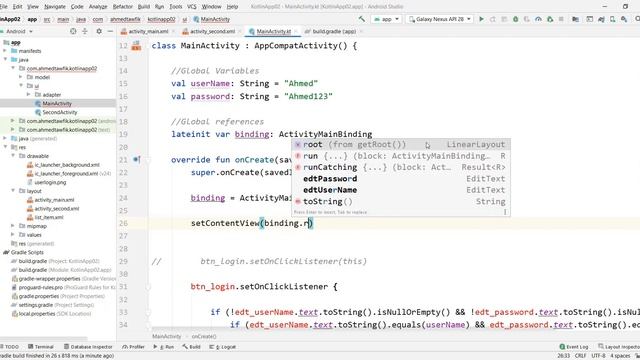Viewport: 640px width, 360px height.
Task: Select userlogin.png in the drawable folder
Action: 50,182
